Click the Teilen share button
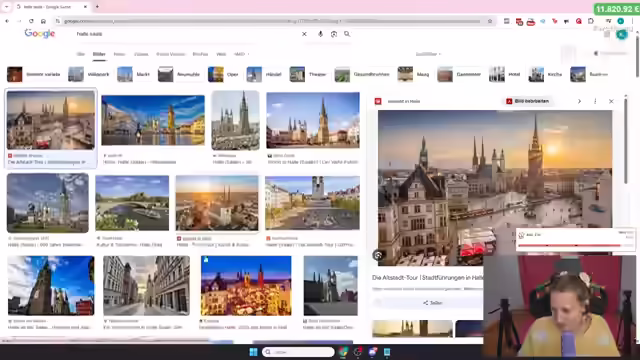Viewport: 640px width, 360px height. click(x=433, y=303)
